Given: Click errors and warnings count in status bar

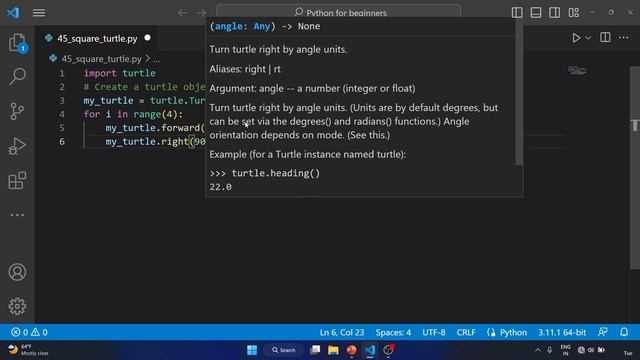Looking at the screenshot, I should point(29,332).
